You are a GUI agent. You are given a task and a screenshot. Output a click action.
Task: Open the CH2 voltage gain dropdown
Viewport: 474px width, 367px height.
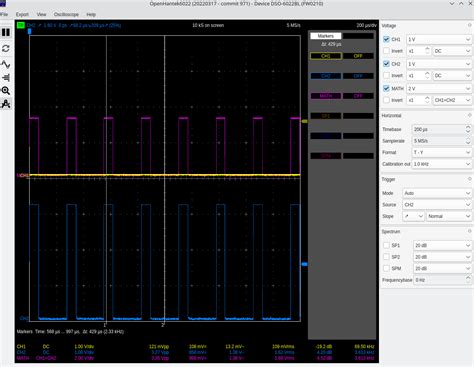(439, 64)
